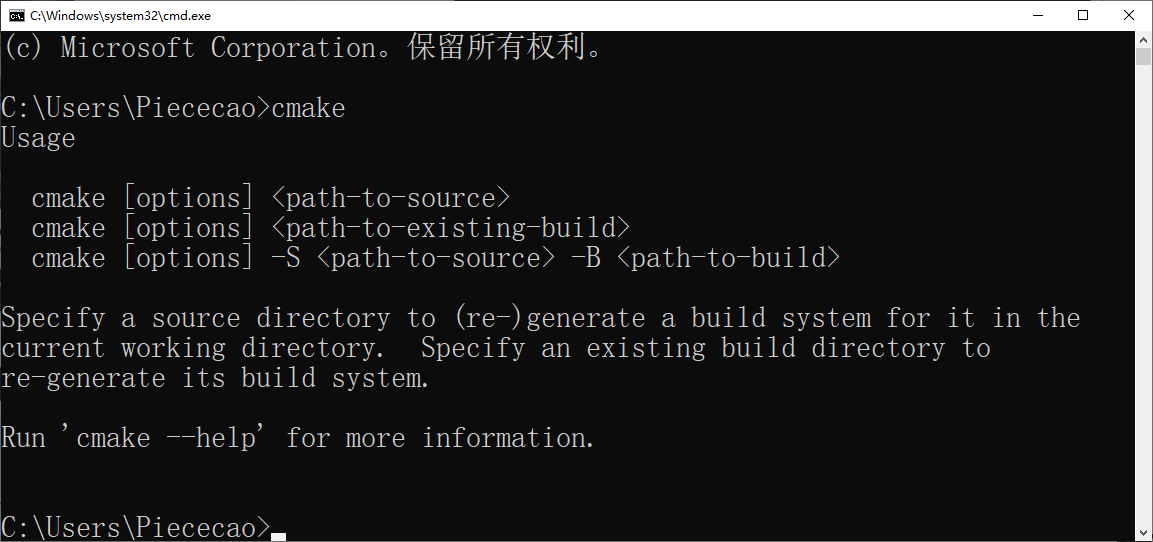Minimize the command prompt window
This screenshot has width=1153, height=542.
(1036, 15)
